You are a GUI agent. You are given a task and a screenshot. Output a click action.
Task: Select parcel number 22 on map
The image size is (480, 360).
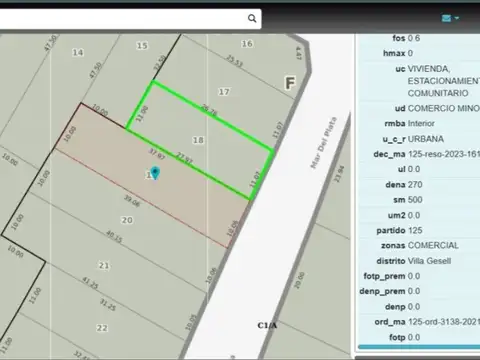click(102, 328)
